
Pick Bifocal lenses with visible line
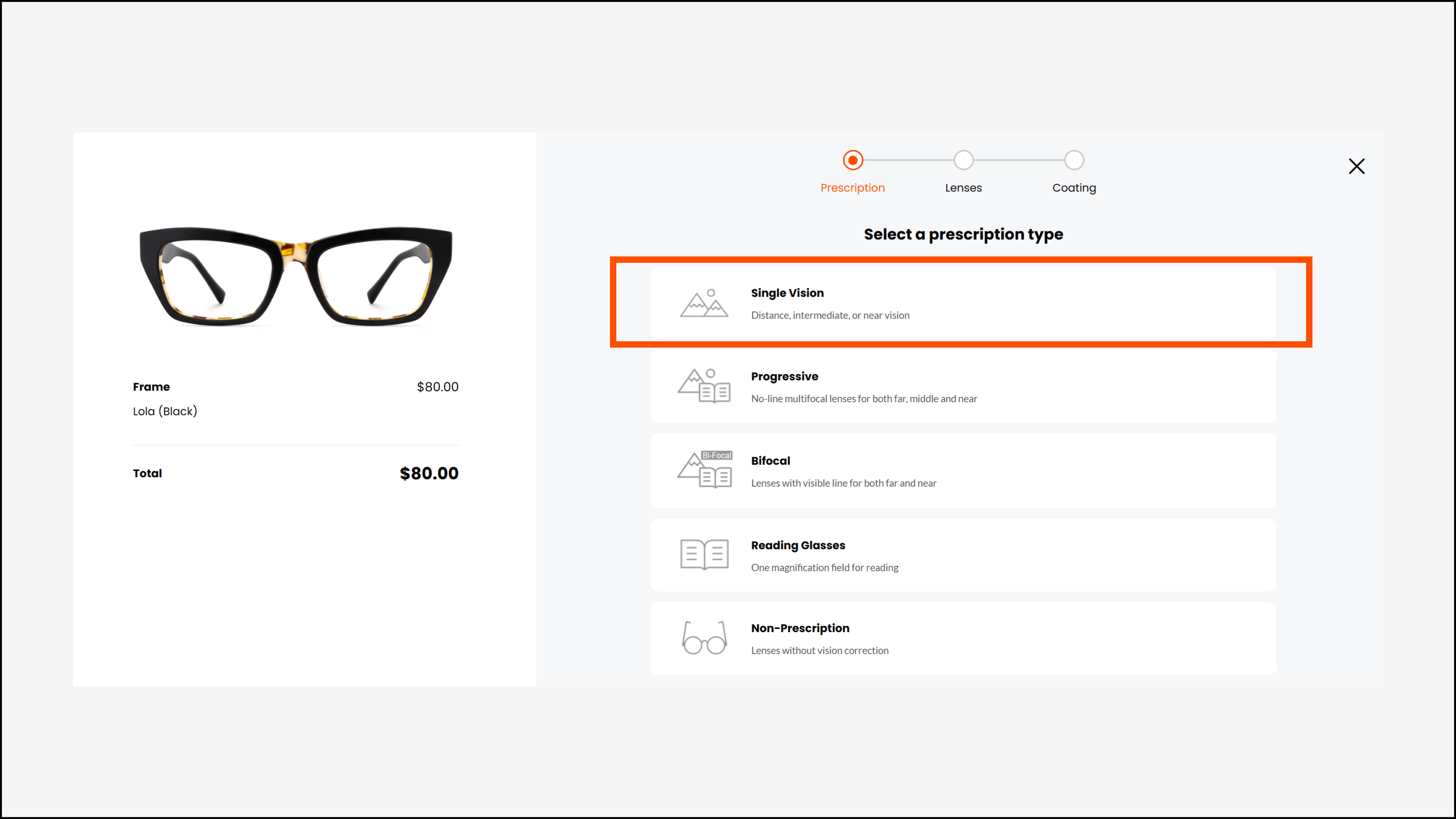coord(843,483)
